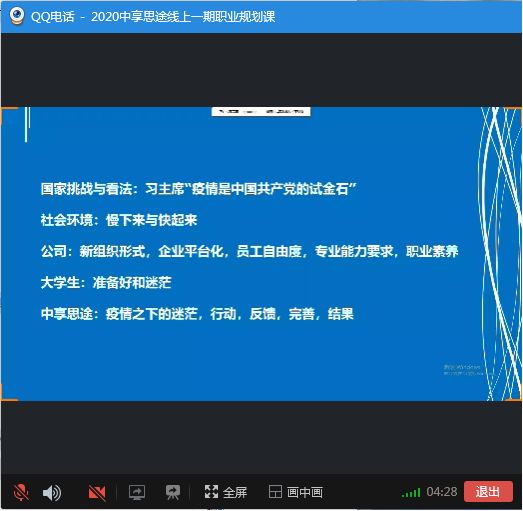Click the slide line starting 中享思途：疫情之下的迷茫

[x=197, y=314]
